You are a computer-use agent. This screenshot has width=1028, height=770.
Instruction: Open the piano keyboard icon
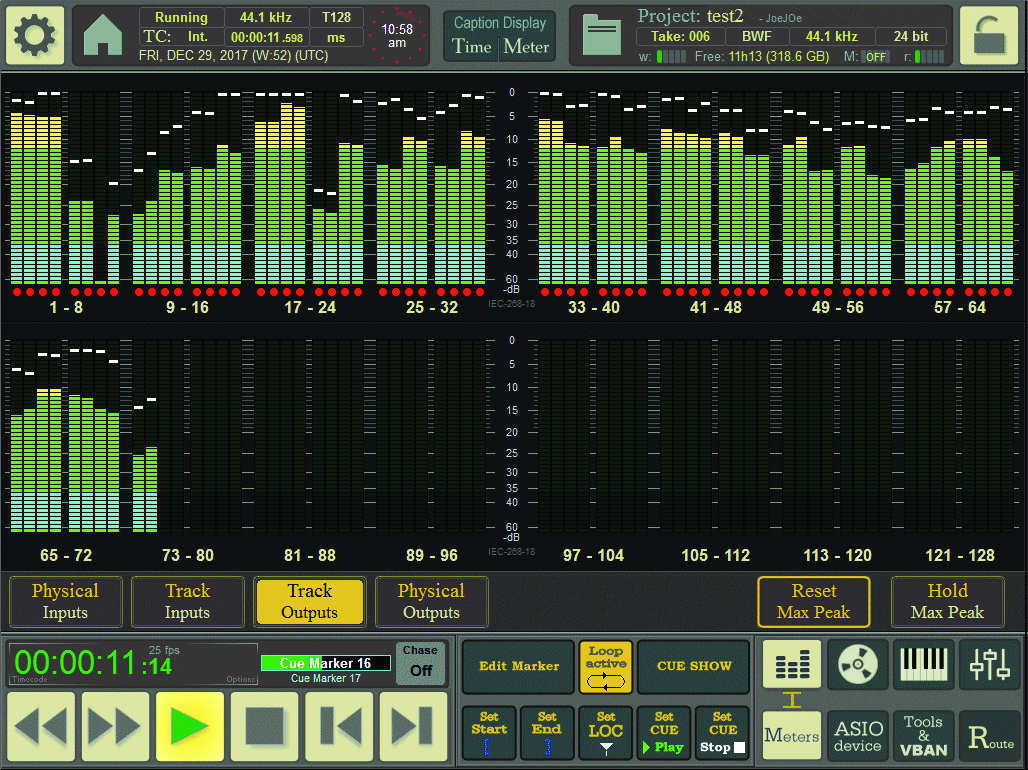pos(924,664)
